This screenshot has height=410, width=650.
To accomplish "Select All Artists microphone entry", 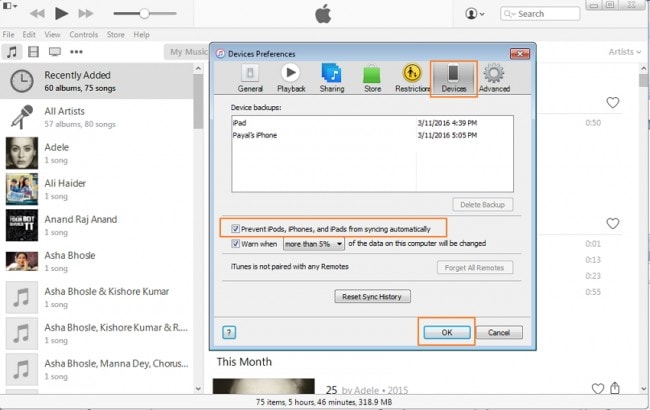I will (97, 117).
